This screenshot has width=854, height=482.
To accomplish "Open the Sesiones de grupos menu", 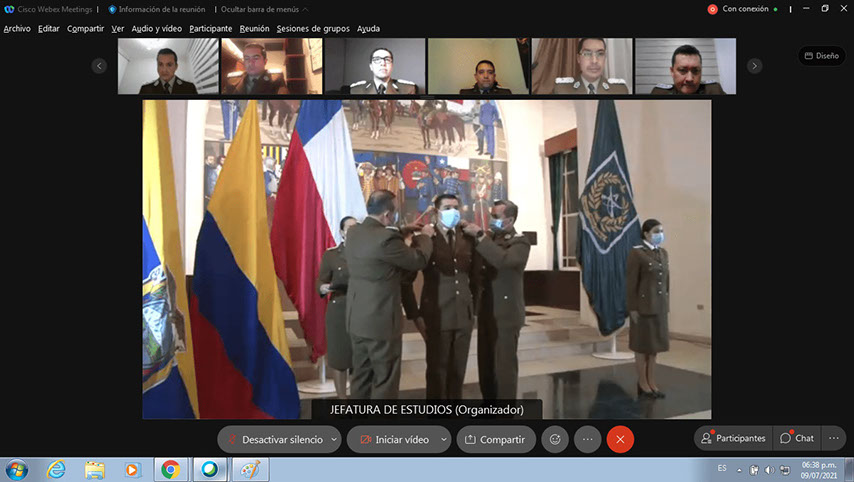I will [313, 29].
